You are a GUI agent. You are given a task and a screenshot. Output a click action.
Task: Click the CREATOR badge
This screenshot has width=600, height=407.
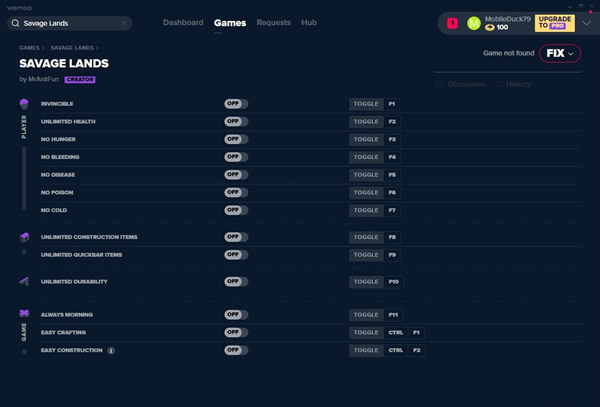[80, 80]
